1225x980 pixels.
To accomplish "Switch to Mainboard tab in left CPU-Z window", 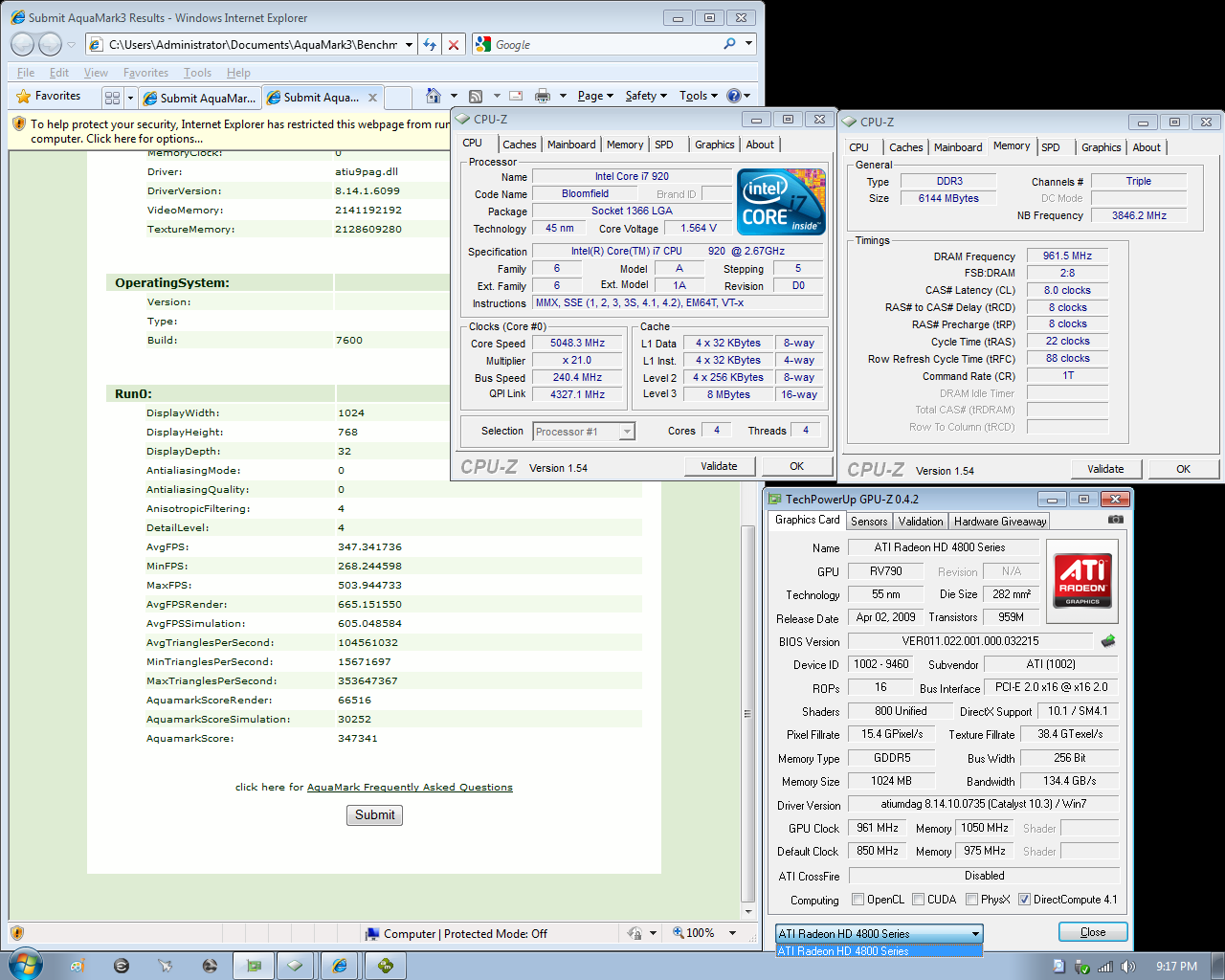I will (571, 145).
